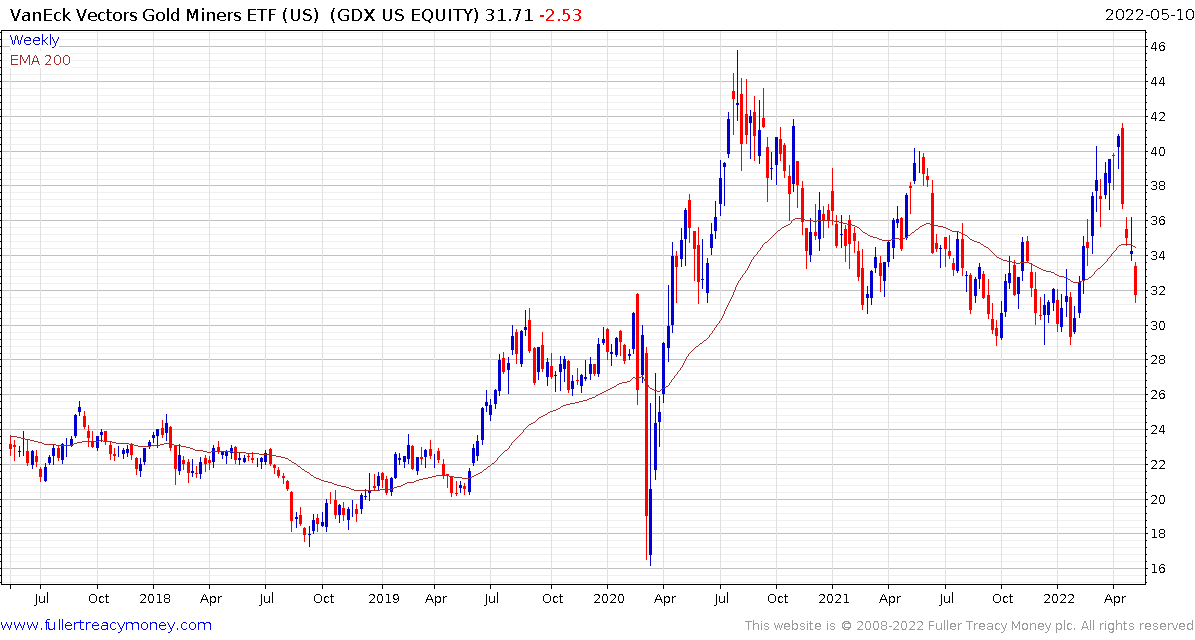1195x640 pixels.
Task: Click the 'GDX US EQUITY' ticker text
Action: click(x=403, y=14)
